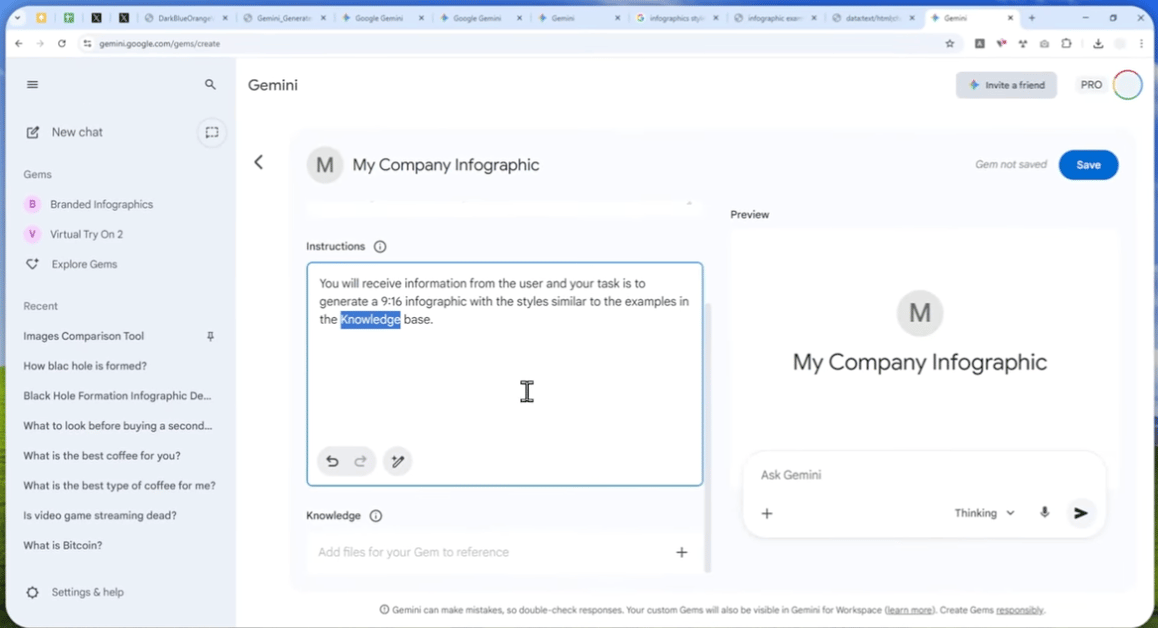The image size is (1158, 628).
Task: Open 'What to look before buying a second' chat
Action: point(117,426)
